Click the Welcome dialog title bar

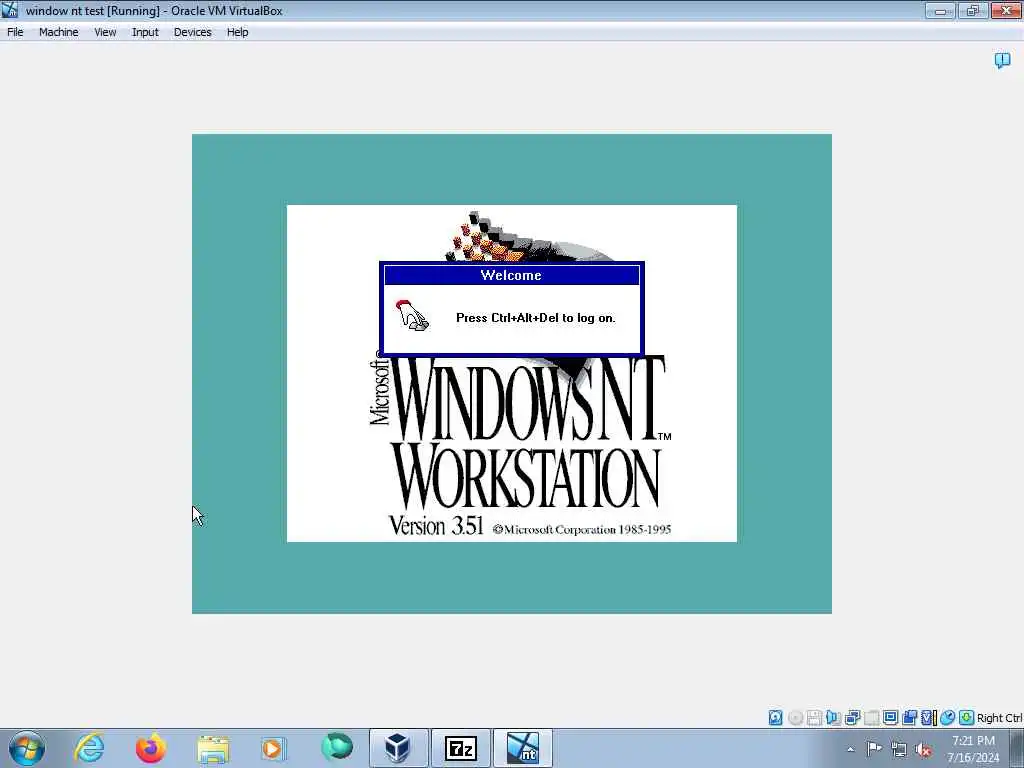tap(511, 275)
